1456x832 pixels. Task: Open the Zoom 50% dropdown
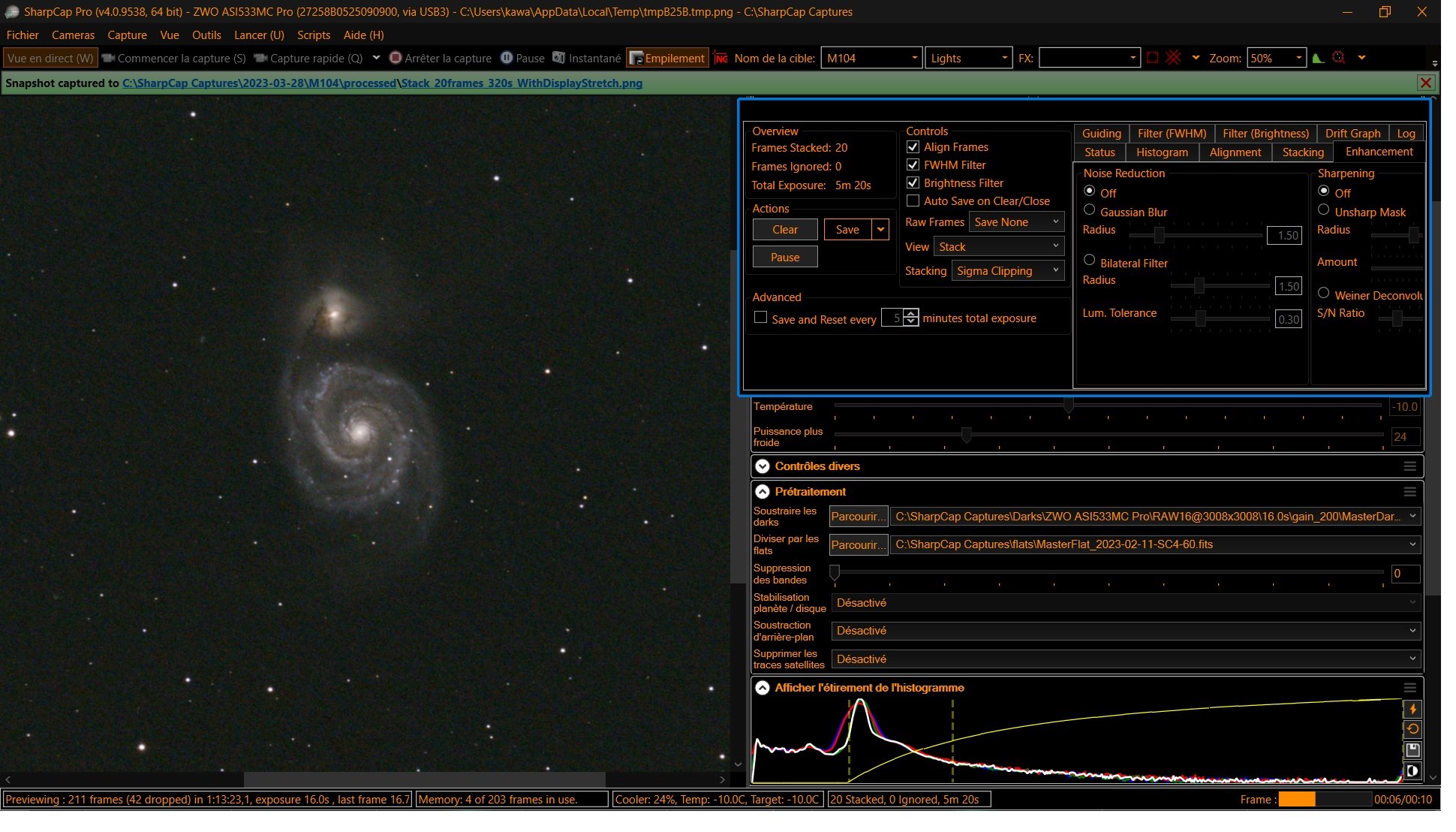(x=1277, y=58)
